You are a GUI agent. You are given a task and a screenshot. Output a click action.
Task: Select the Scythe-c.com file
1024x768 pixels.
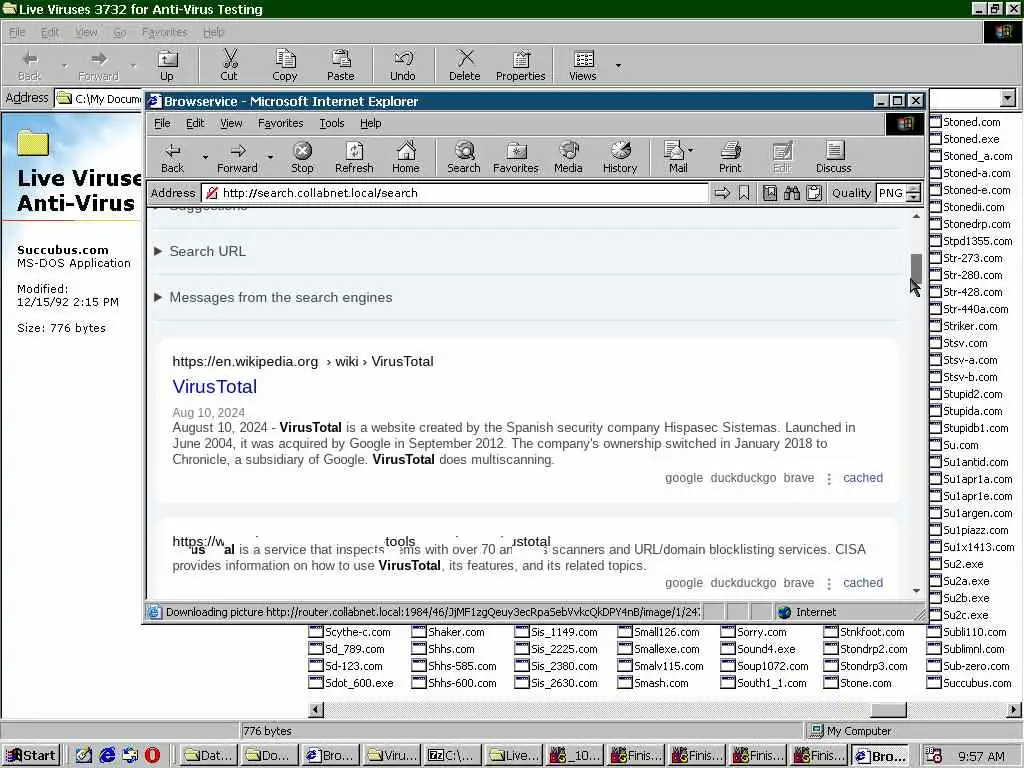(x=349, y=632)
